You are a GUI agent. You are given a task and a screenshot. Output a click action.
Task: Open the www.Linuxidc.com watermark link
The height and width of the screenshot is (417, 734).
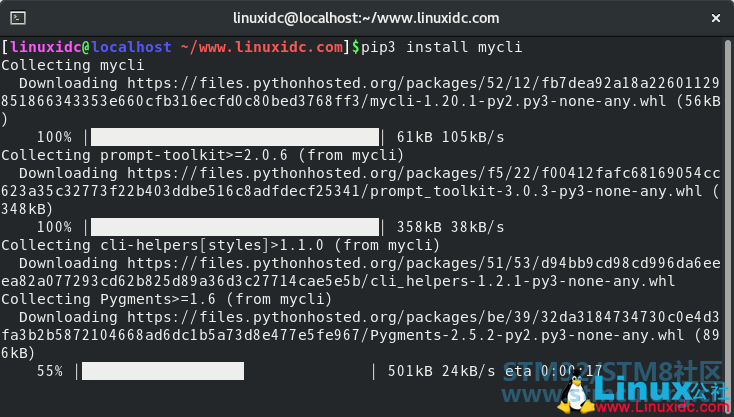662,407
